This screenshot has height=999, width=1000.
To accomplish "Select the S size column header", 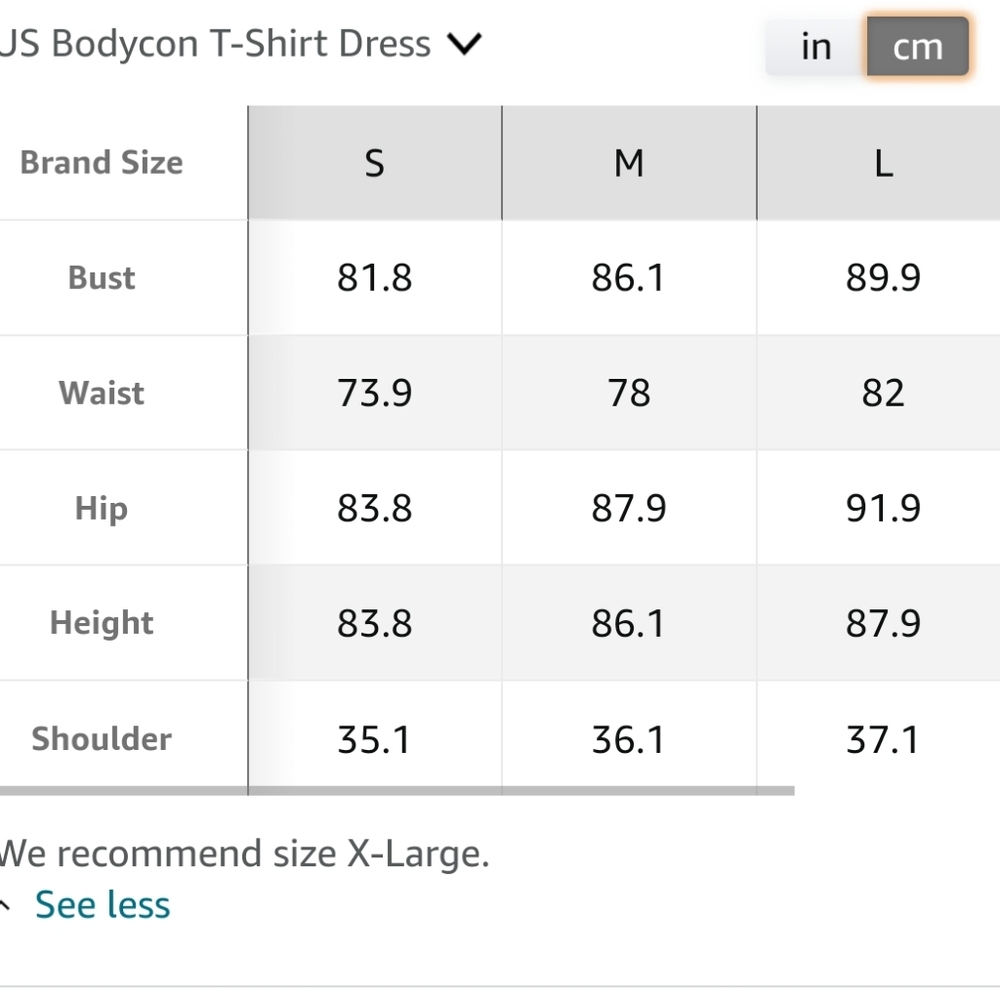I will click(374, 163).
